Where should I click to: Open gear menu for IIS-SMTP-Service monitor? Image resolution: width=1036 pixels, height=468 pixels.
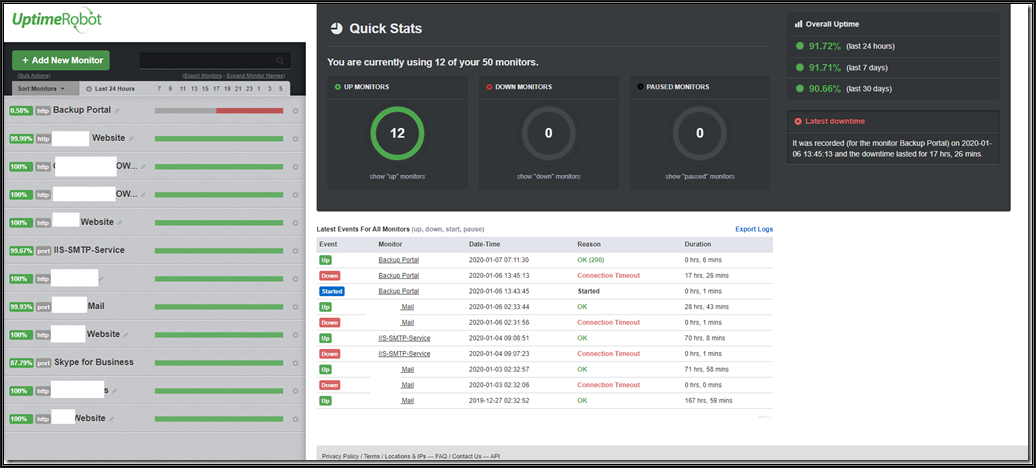click(x=295, y=251)
